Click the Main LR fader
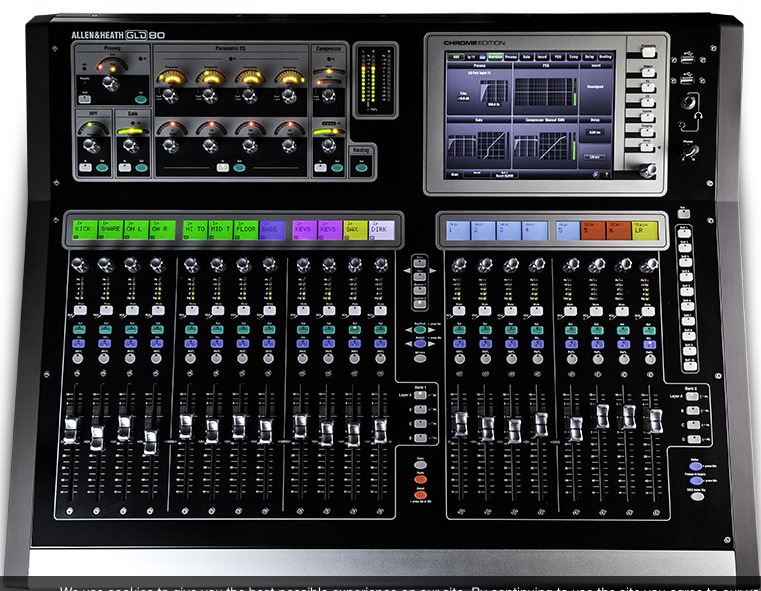 point(655,421)
